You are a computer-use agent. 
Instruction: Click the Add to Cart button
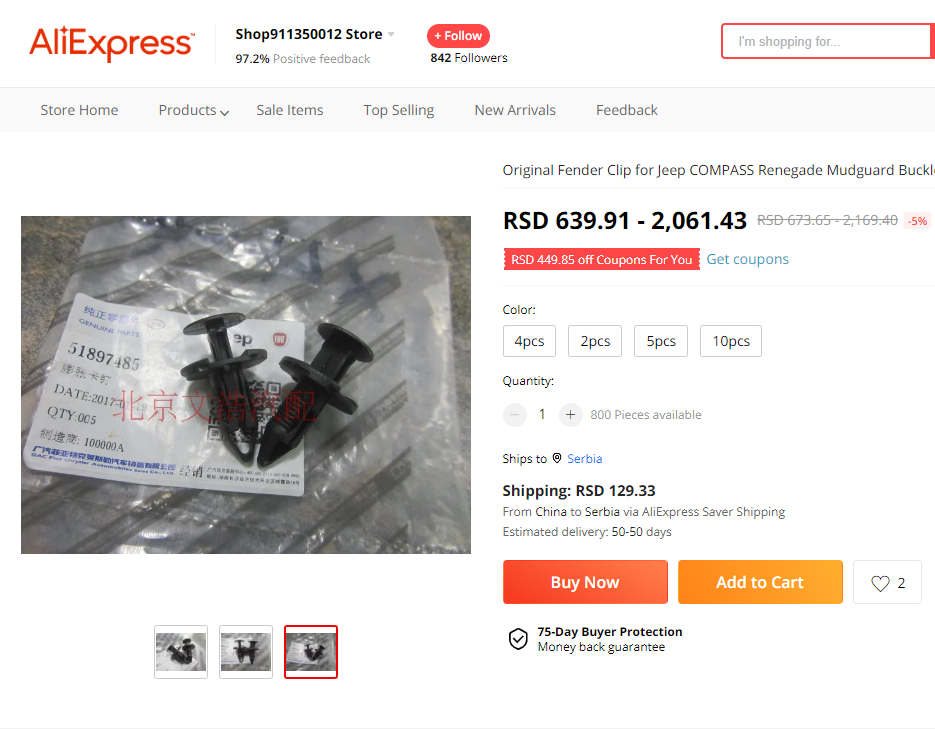pos(760,582)
